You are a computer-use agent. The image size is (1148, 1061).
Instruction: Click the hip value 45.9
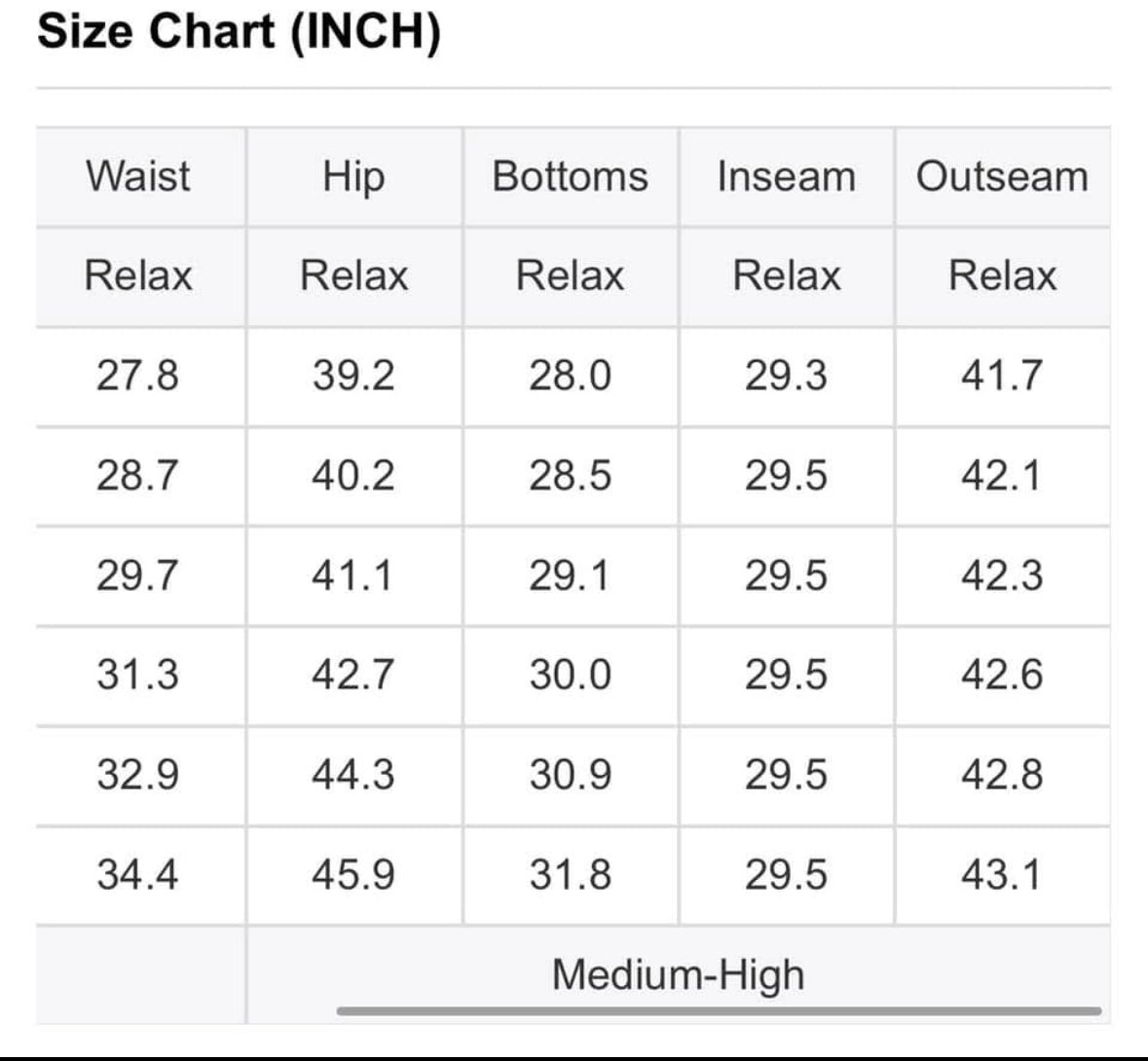pyautogui.click(x=353, y=874)
